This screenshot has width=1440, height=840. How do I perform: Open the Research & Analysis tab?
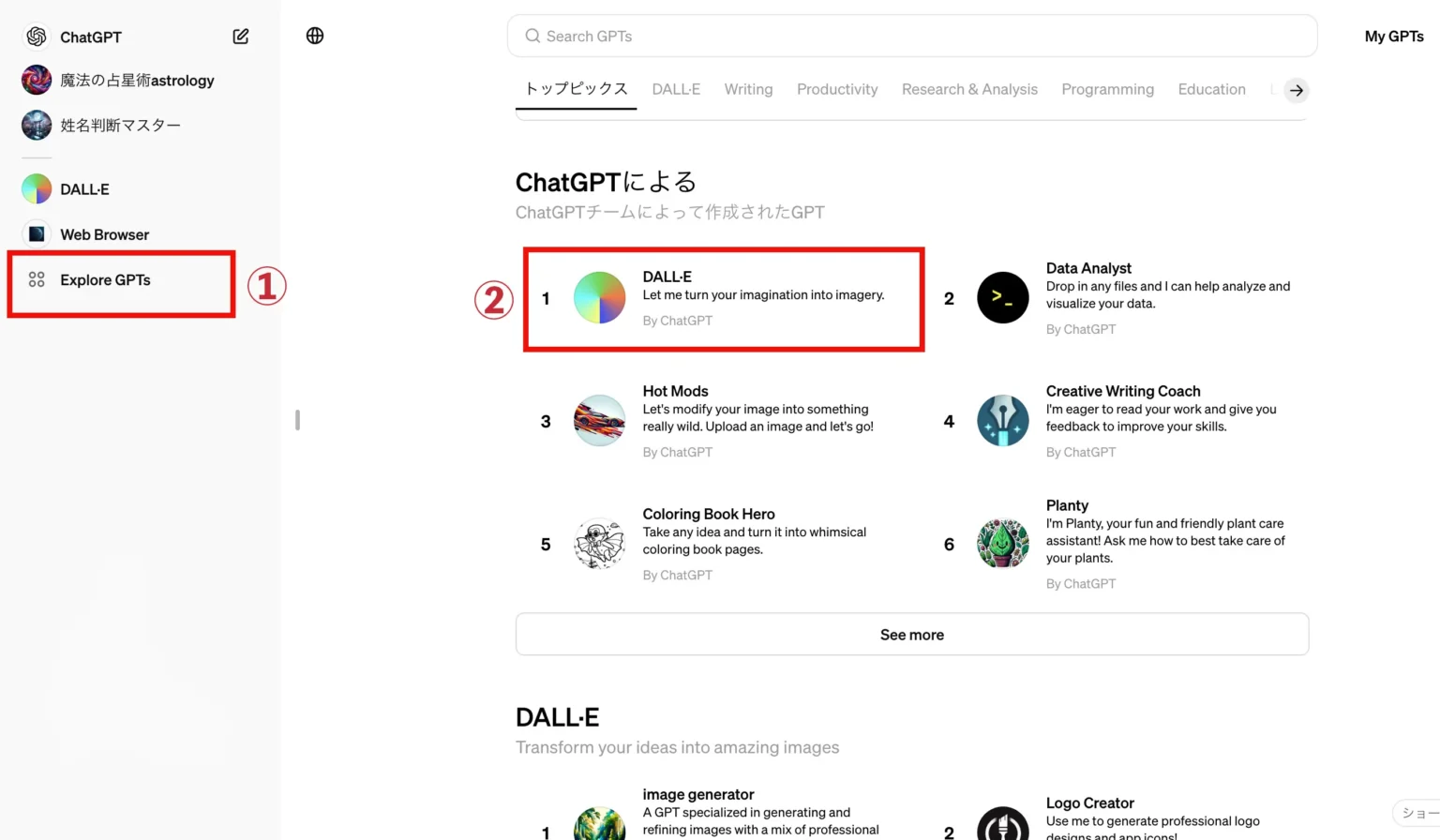pyautogui.click(x=969, y=89)
